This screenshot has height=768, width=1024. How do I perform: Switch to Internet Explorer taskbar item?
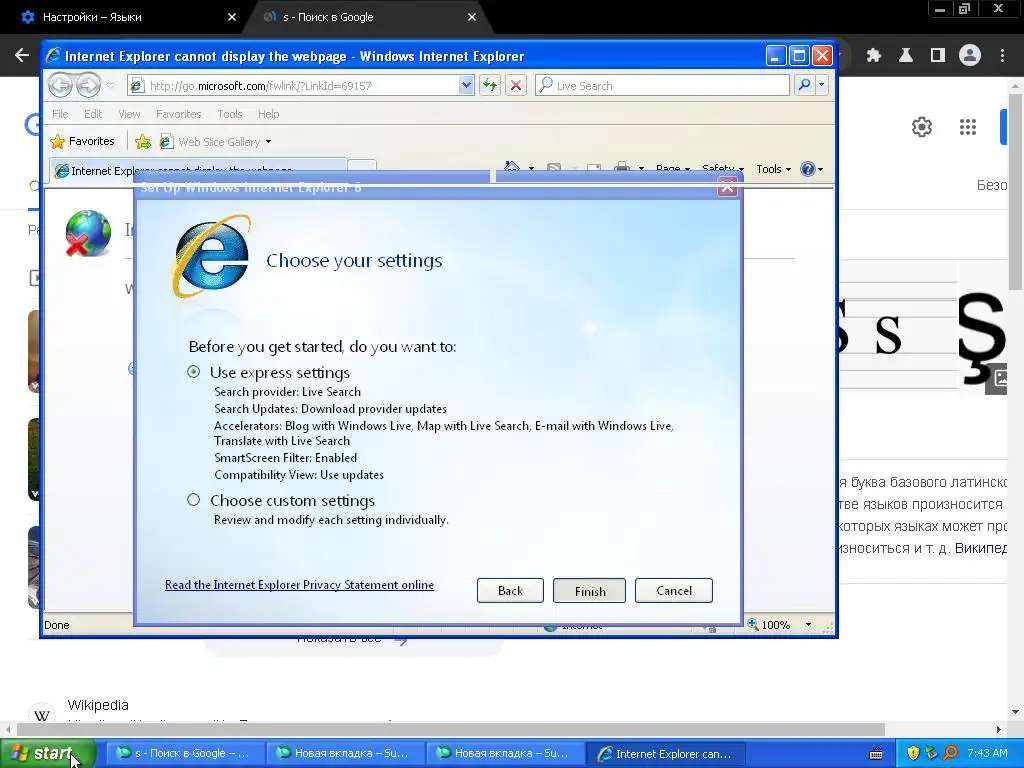665,754
